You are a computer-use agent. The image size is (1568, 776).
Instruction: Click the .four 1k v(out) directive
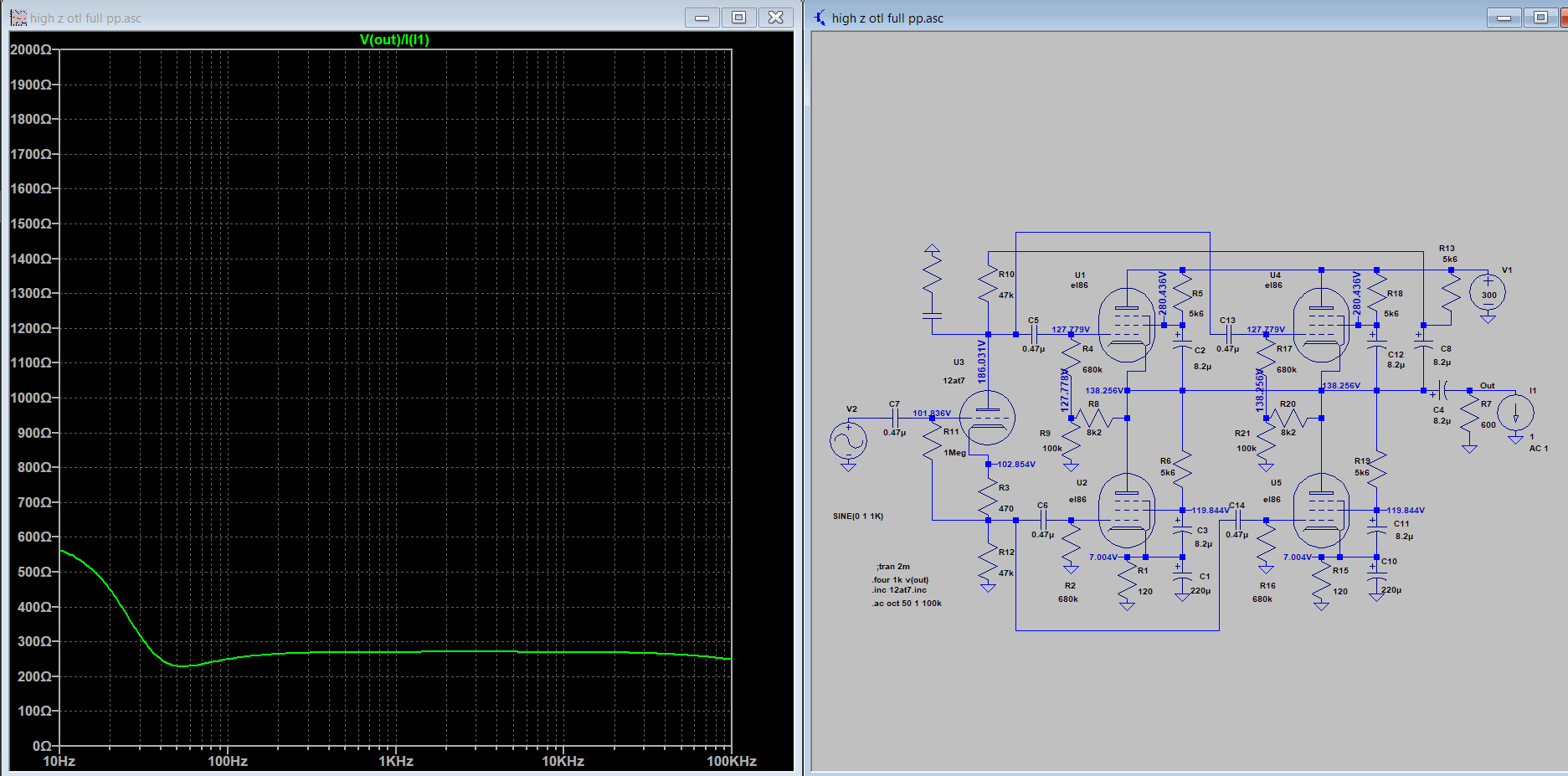[900, 579]
